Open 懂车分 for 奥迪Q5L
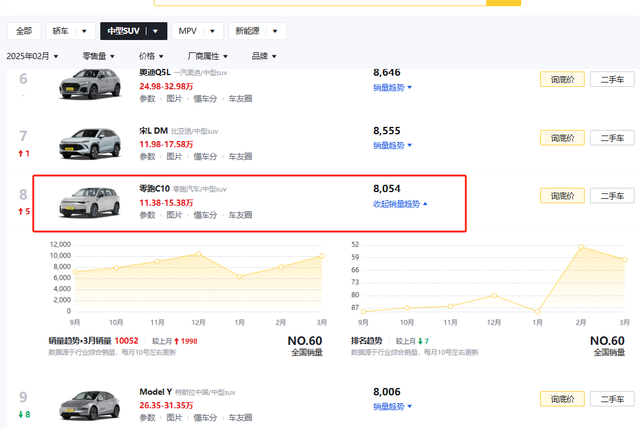 click(x=205, y=99)
